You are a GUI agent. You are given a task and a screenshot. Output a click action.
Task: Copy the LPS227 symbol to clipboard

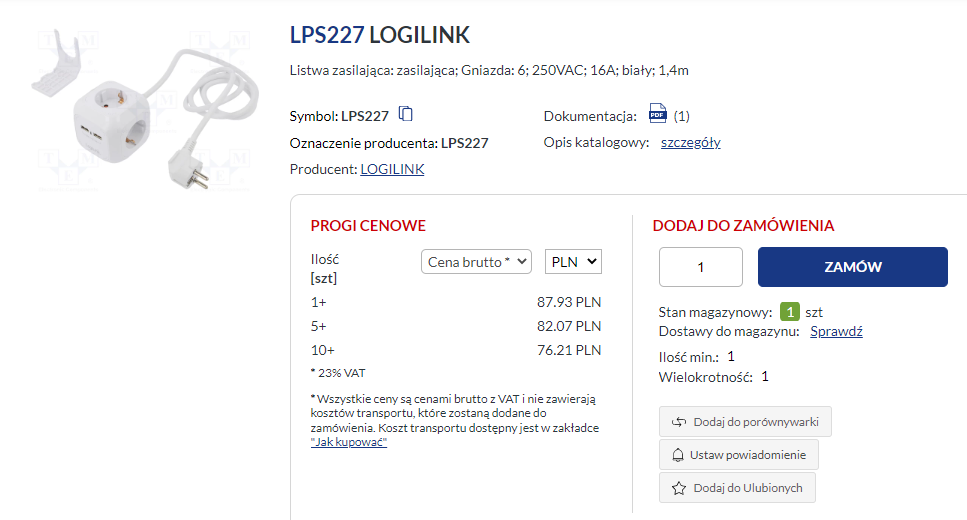(406, 114)
